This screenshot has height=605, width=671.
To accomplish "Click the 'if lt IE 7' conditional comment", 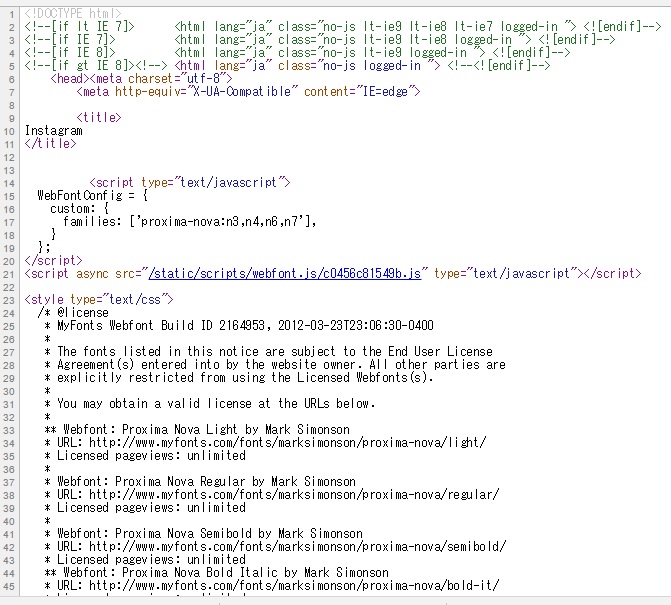I will point(343,27).
